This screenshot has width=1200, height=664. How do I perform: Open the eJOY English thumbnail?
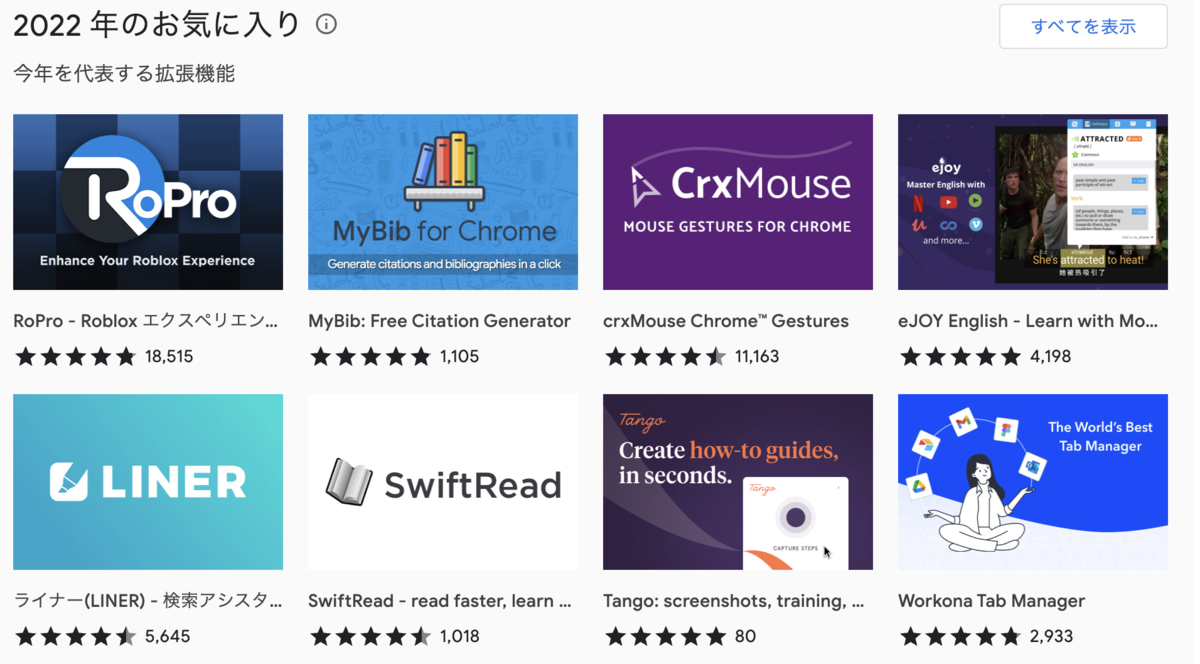pyautogui.click(x=1033, y=202)
